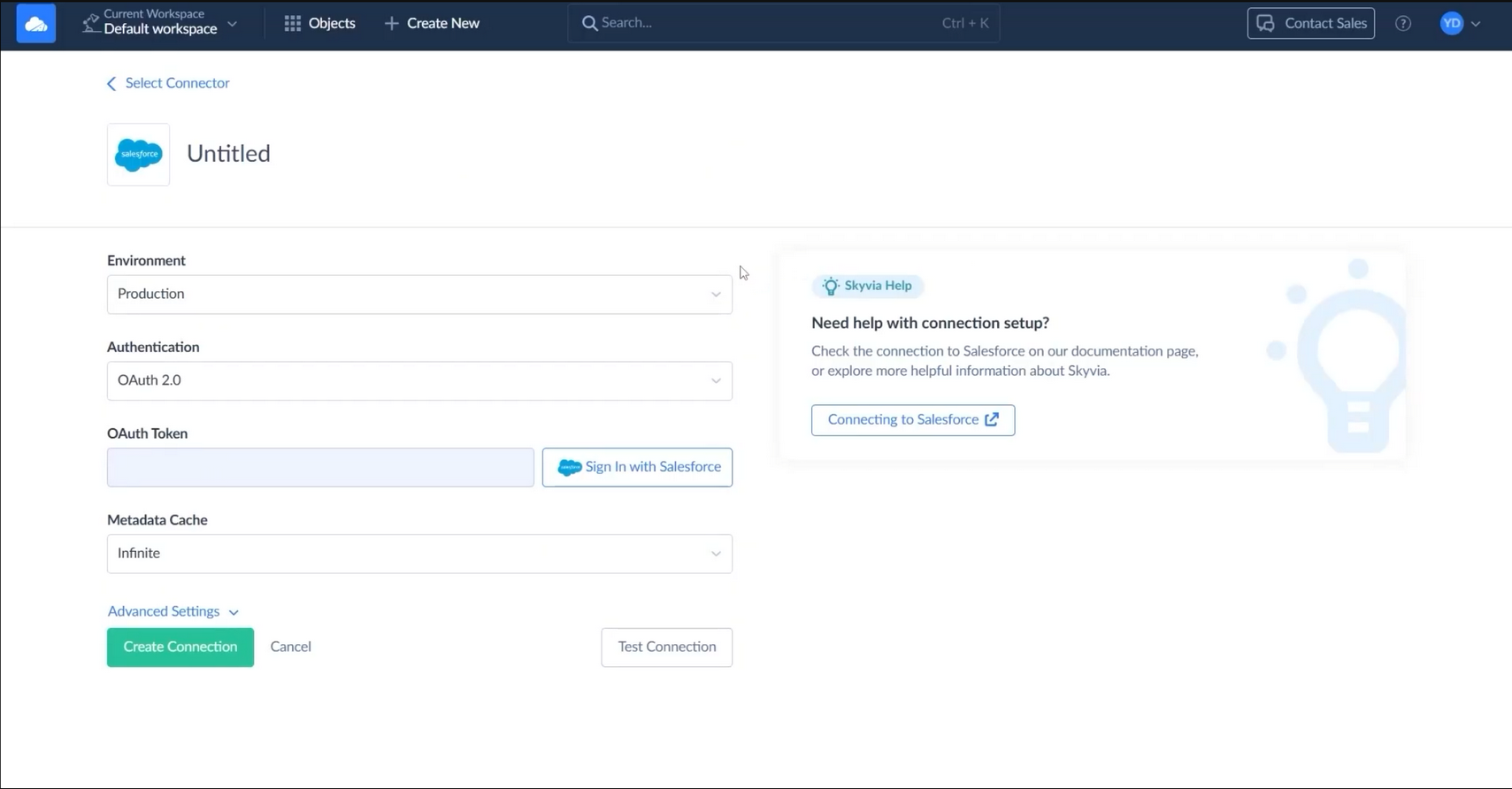This screenshot has width=1512, height=789.
Task: Focus the Search field
Action: pos(784,23)
